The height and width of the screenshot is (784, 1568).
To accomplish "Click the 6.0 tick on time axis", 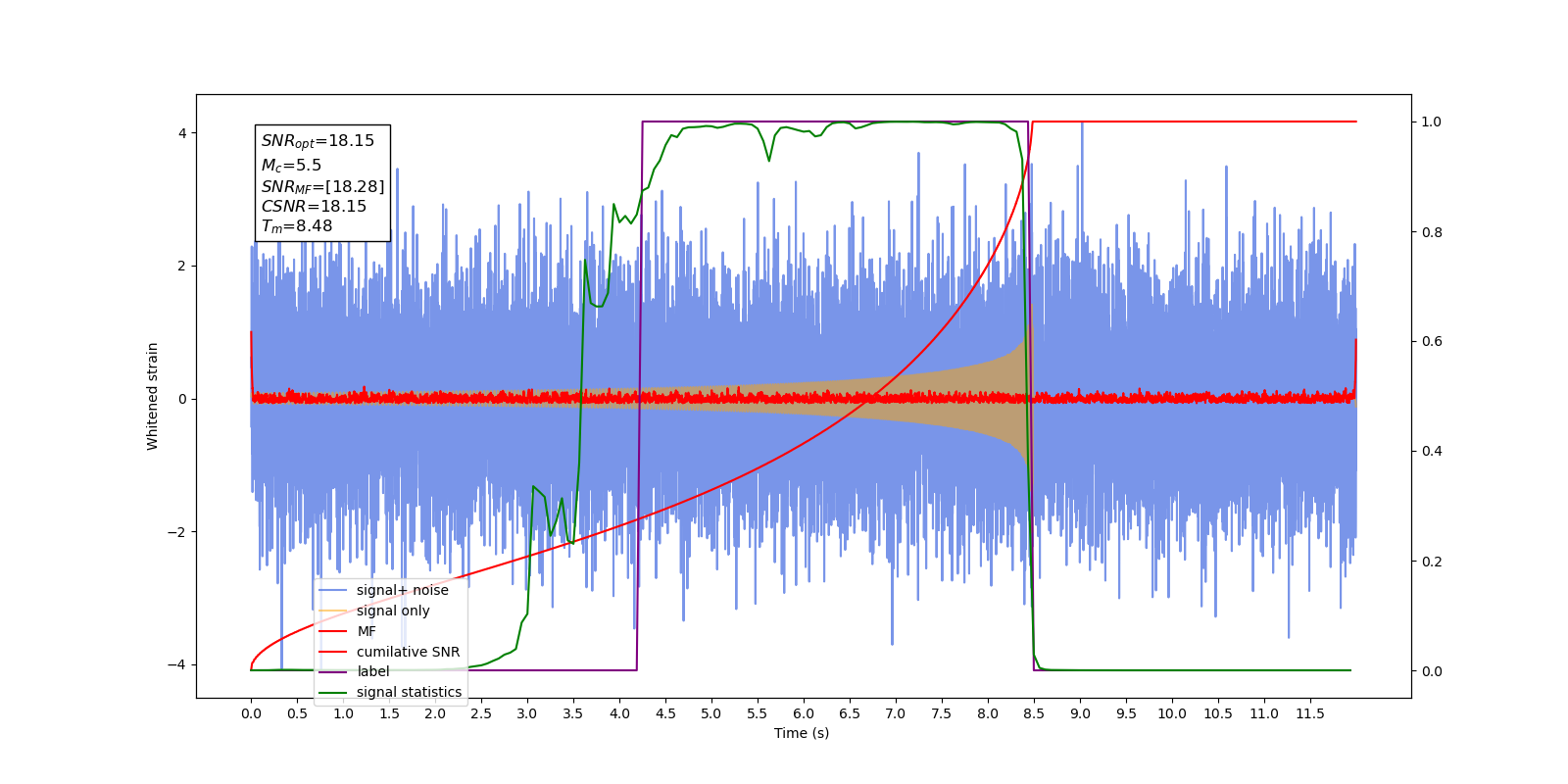I will pos(804,713).
